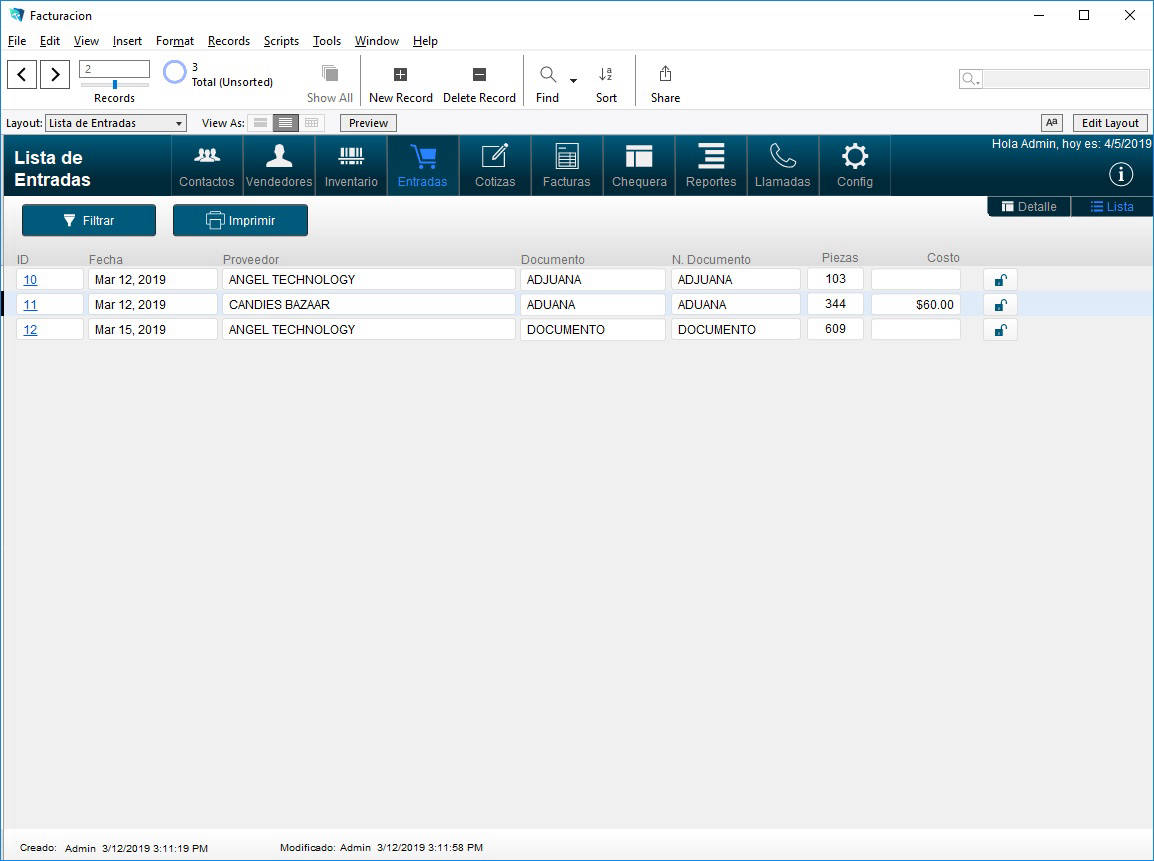Open the Cotizas section
This screenshot has height=861, width=1154.
495,166
